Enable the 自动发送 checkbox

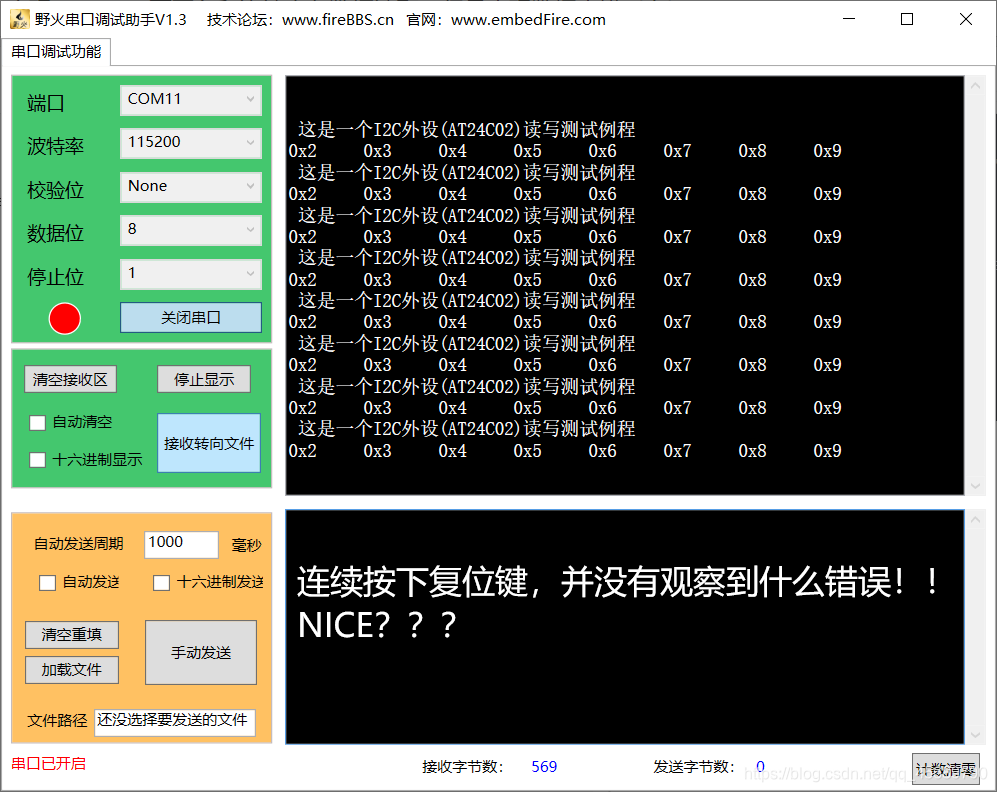[x=48, y=582]
